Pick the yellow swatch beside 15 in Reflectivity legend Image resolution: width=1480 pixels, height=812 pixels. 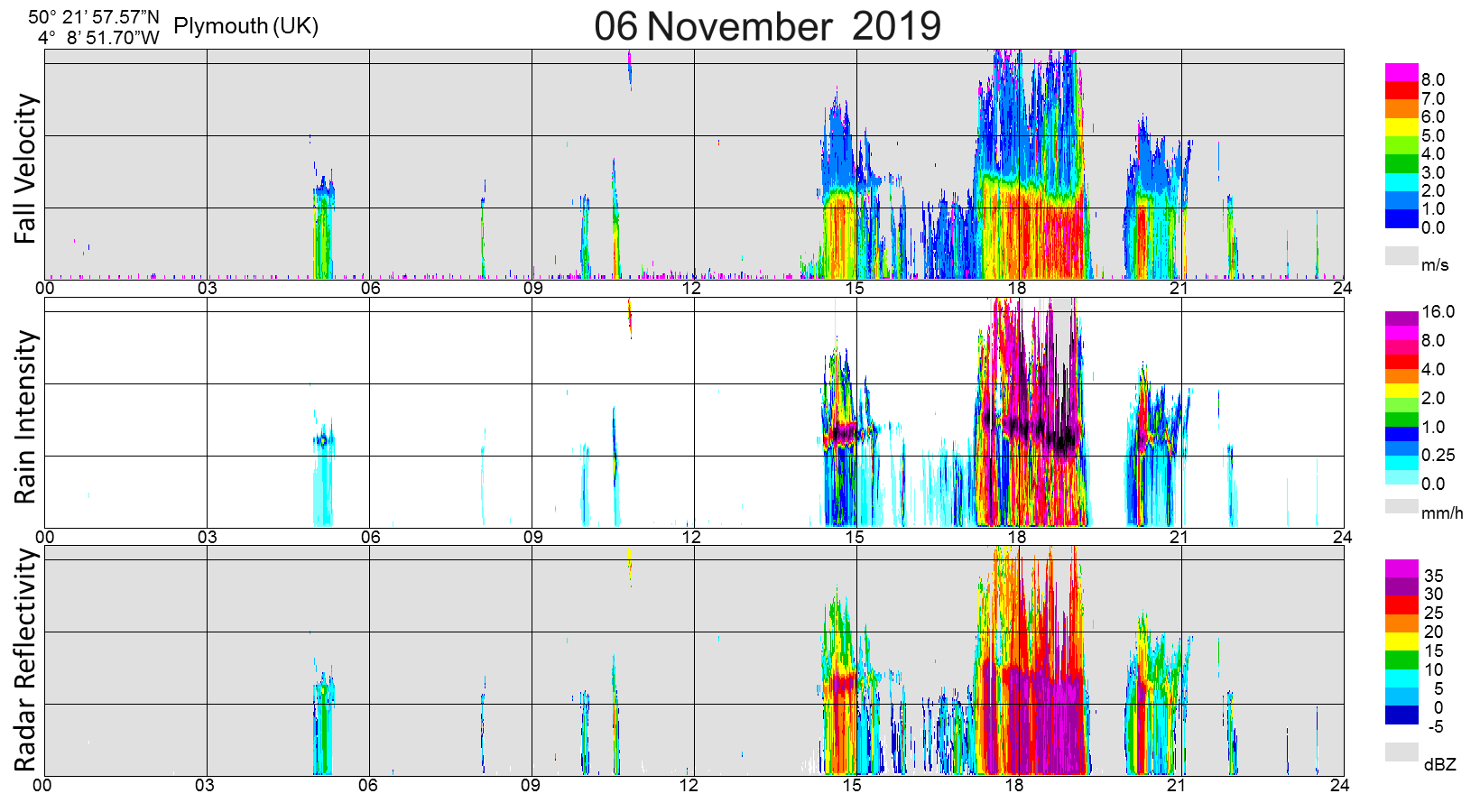[1401, 641]
